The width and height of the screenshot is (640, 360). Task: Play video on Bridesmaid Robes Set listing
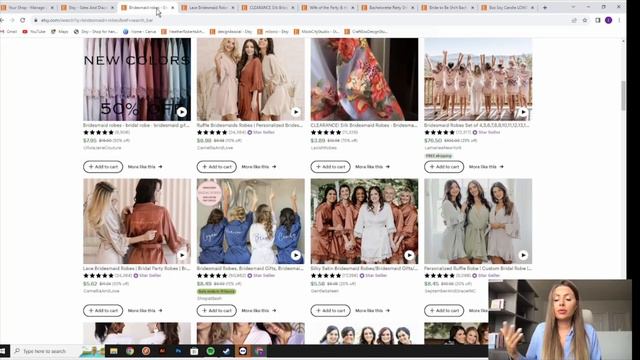pos(523,111)
